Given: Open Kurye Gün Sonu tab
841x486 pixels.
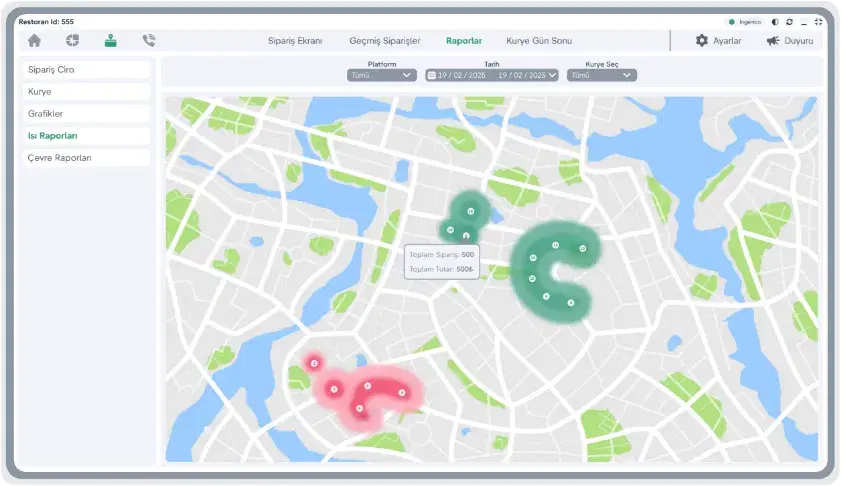Looking at the screenshot, I should 539,41.
